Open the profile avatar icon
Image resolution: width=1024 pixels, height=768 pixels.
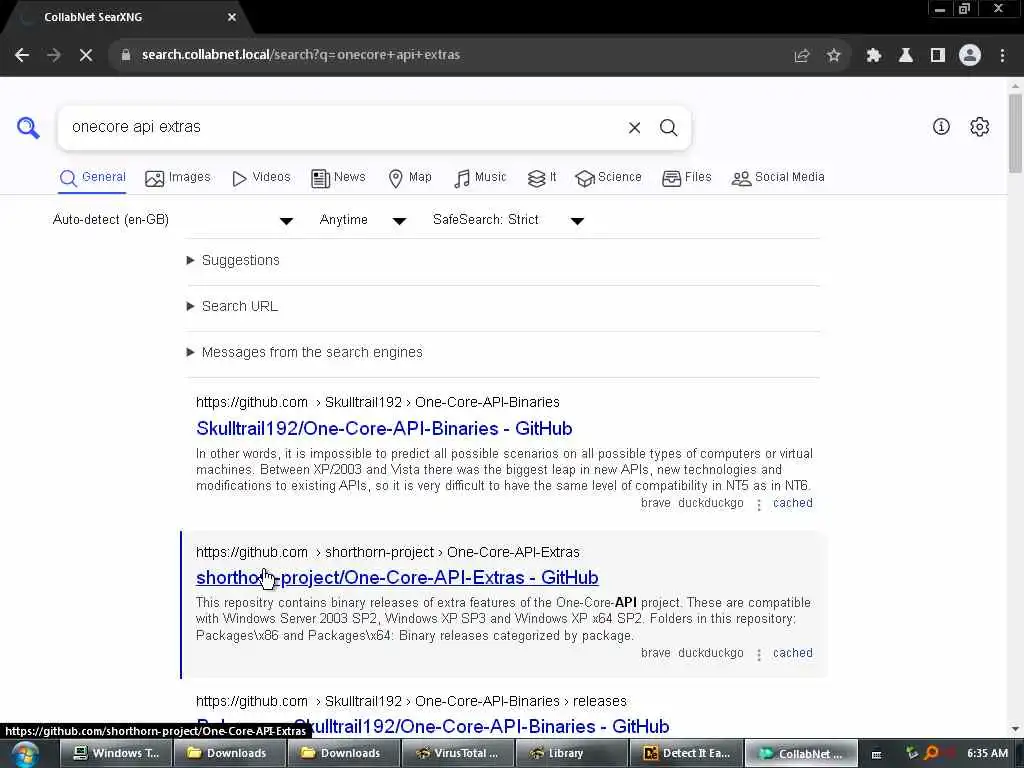tap(970, 55)
